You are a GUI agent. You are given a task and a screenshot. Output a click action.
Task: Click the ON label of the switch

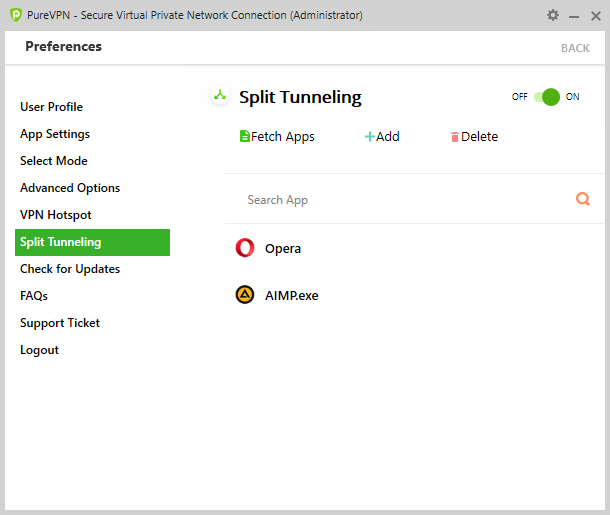[x=572, y=97]
